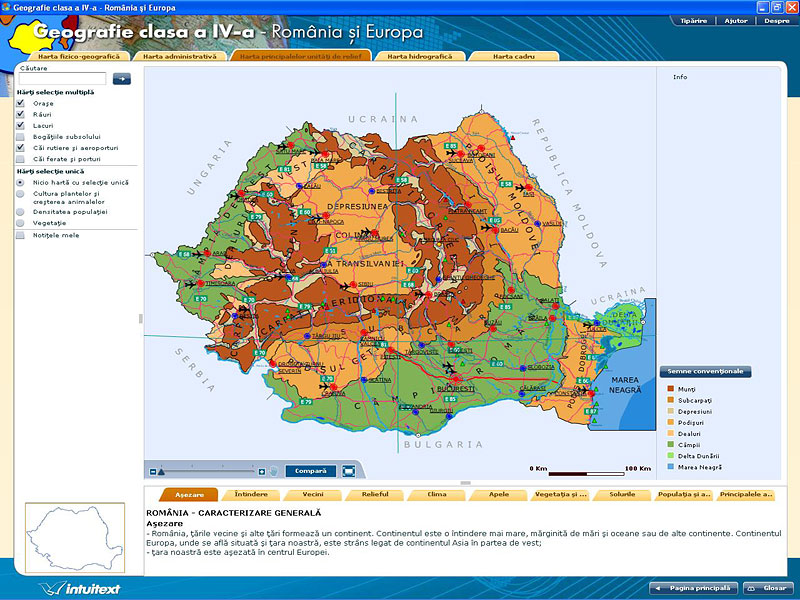
Task: Click the map zoom slider track
Action: click(205, 470)
